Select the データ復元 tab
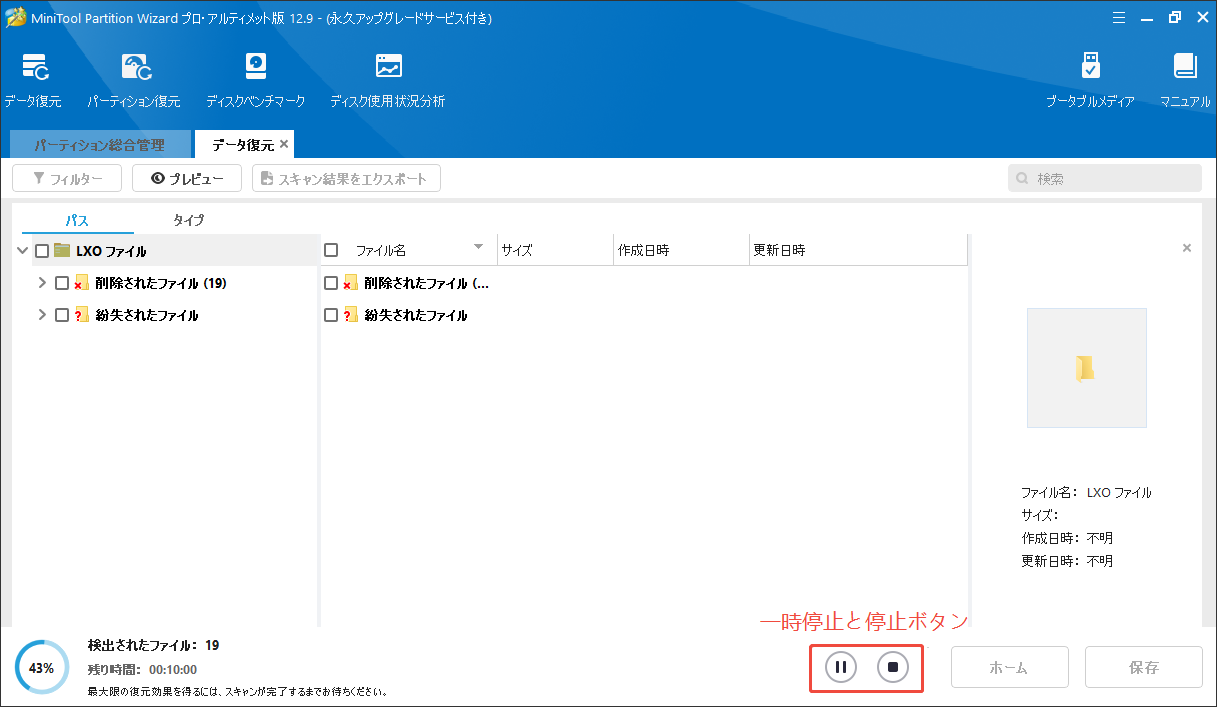1217x707 pixels. pos(243,145)
